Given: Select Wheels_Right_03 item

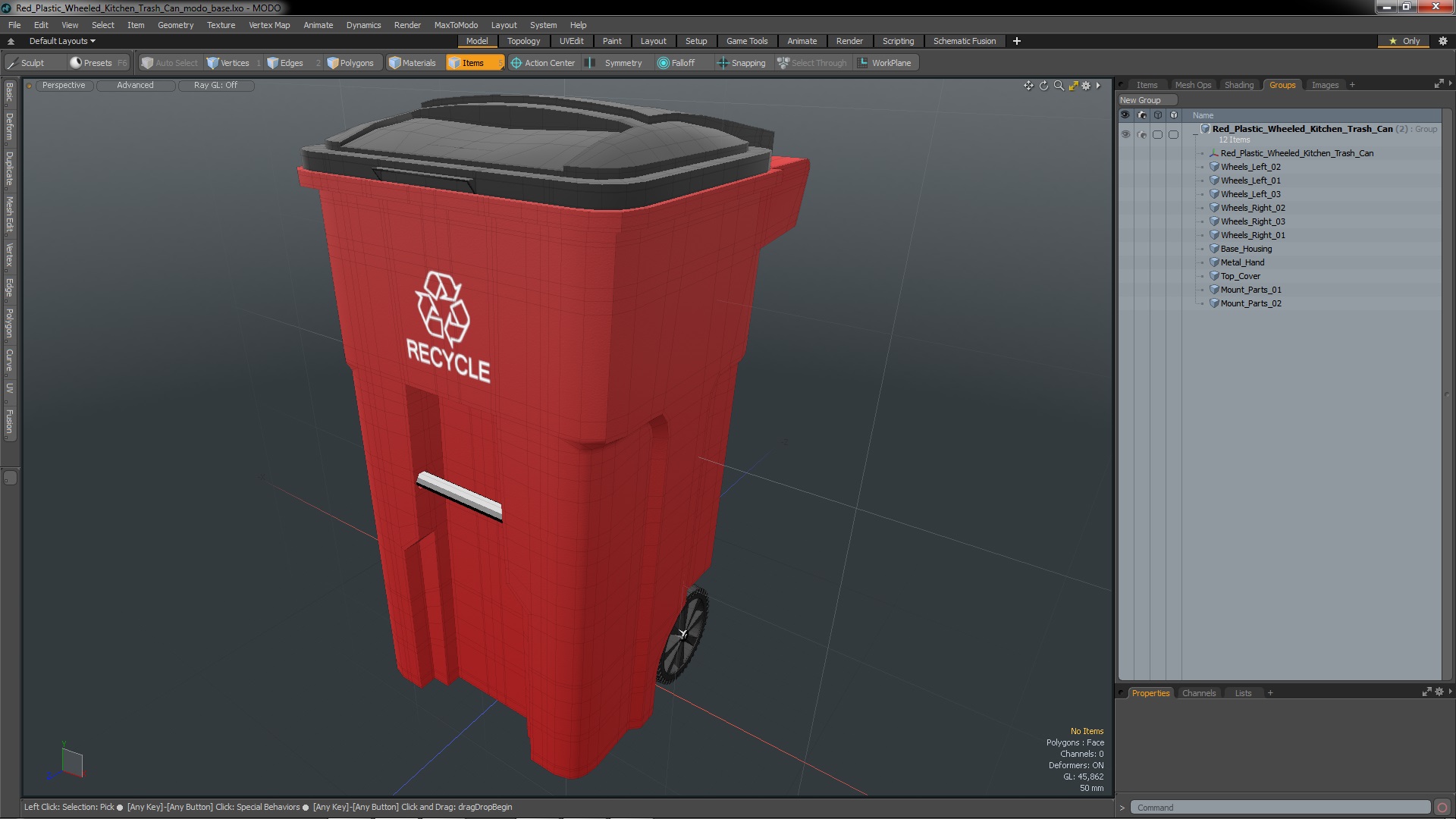Looking at the screenshot, I should click(1253, 221).
